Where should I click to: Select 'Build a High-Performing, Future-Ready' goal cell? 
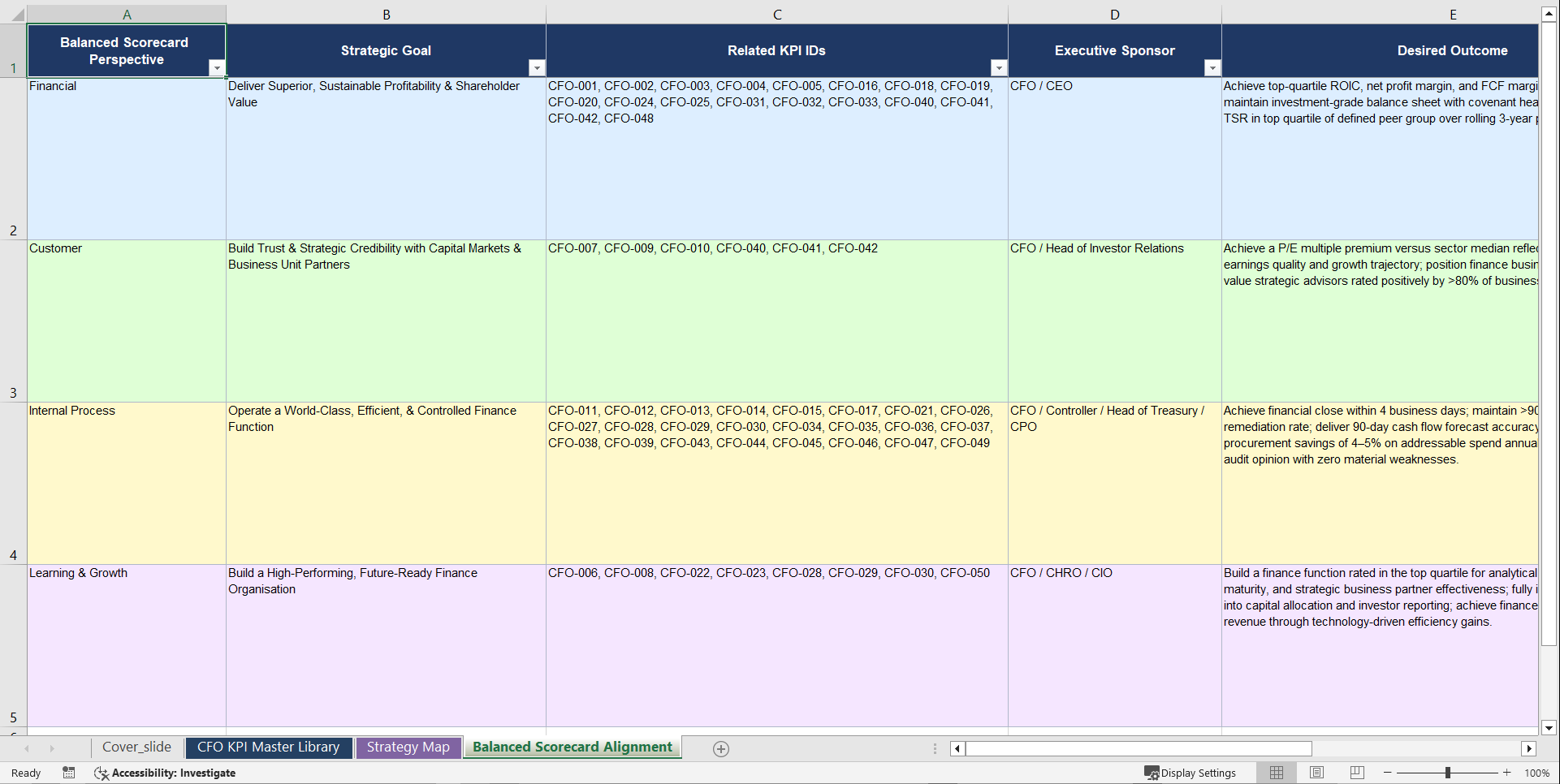click(386, 645)
